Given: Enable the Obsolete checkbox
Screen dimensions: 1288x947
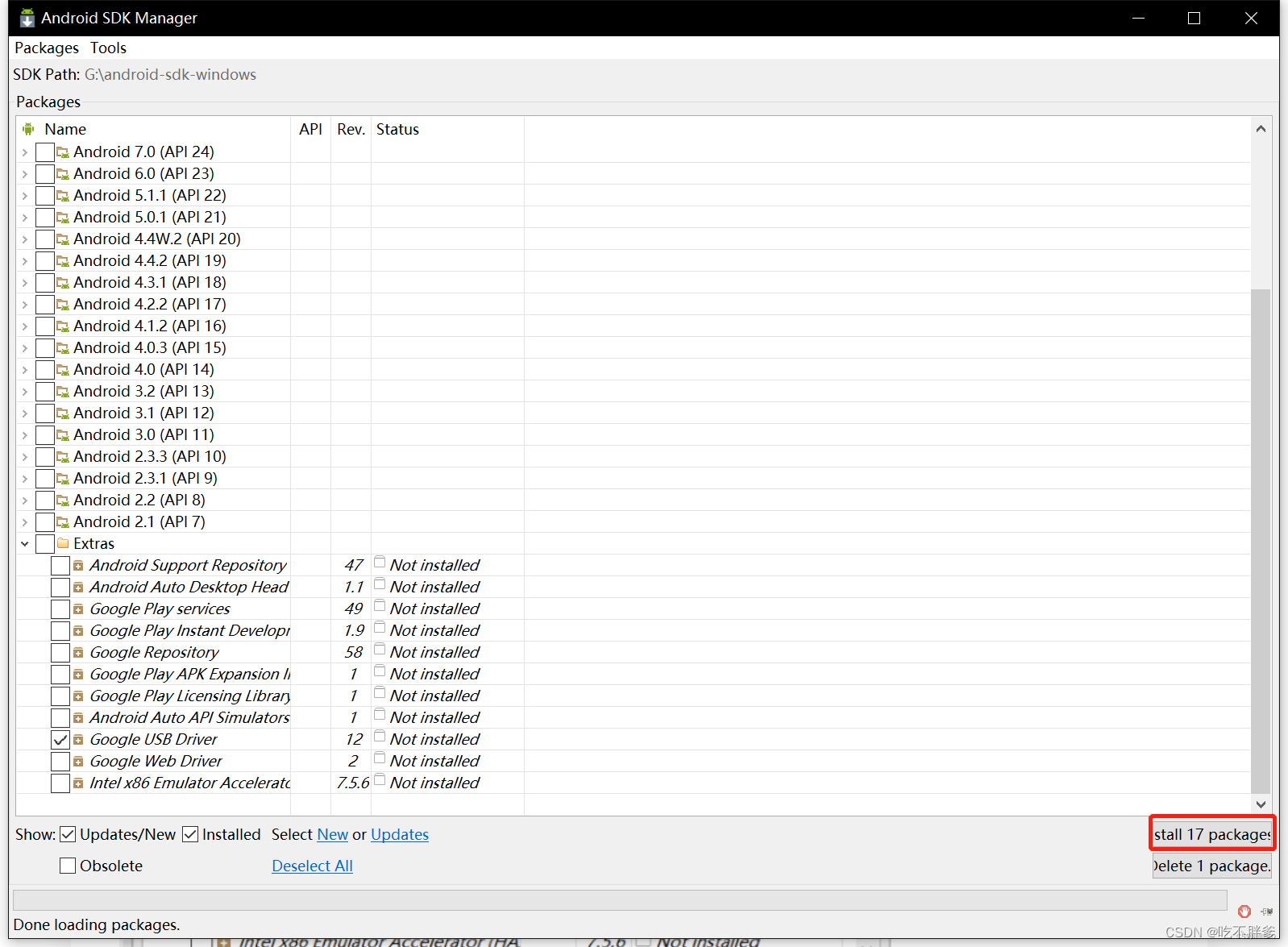Looking at the screenshot, I should click(68, 866).
